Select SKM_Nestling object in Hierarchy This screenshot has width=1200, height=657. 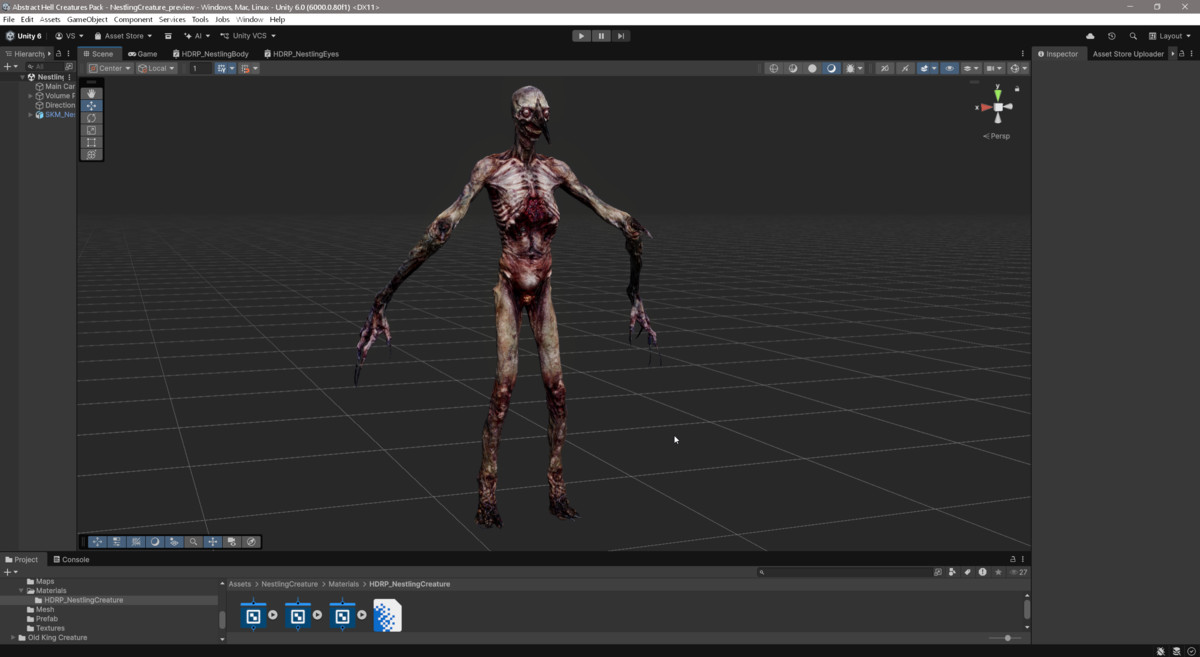55,115
